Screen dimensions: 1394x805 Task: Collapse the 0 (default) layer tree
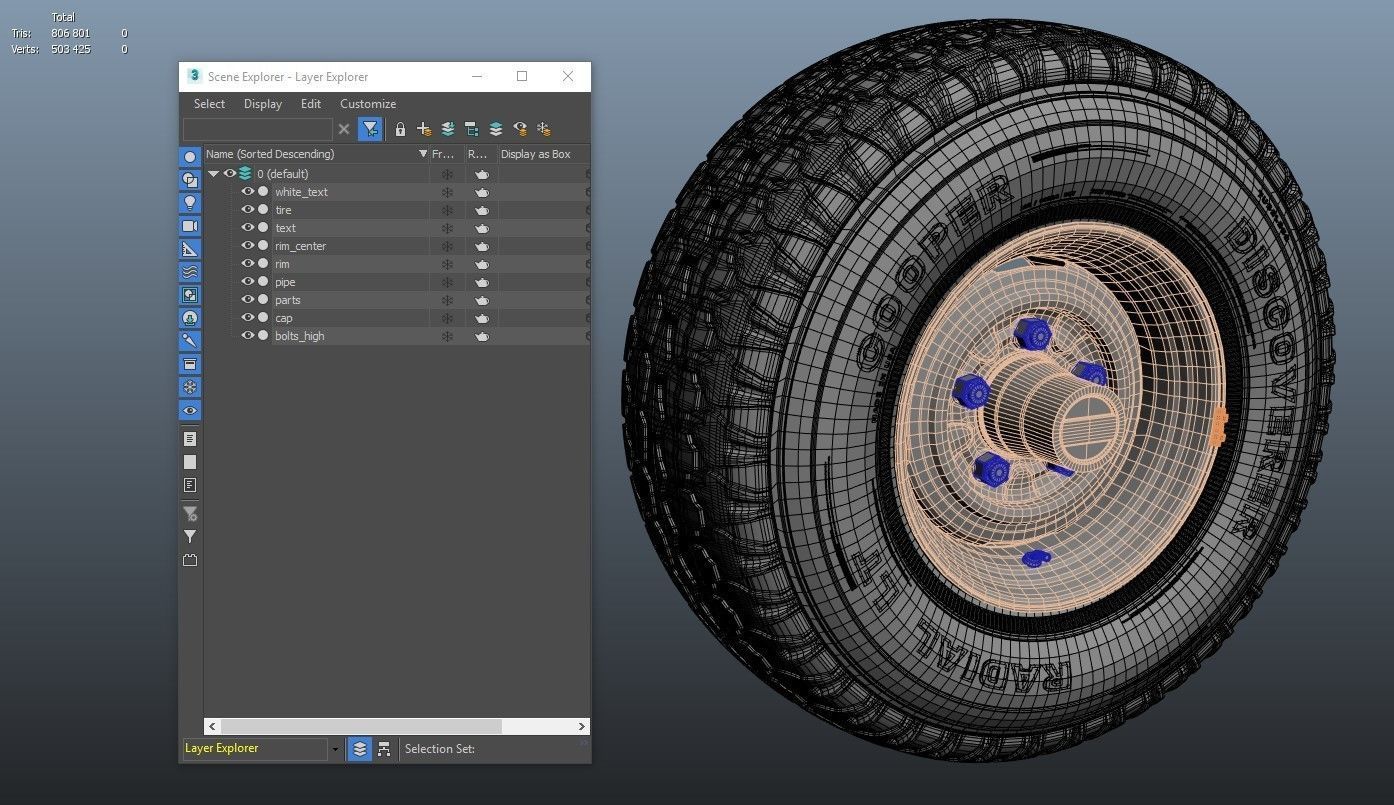pos(214,174)
